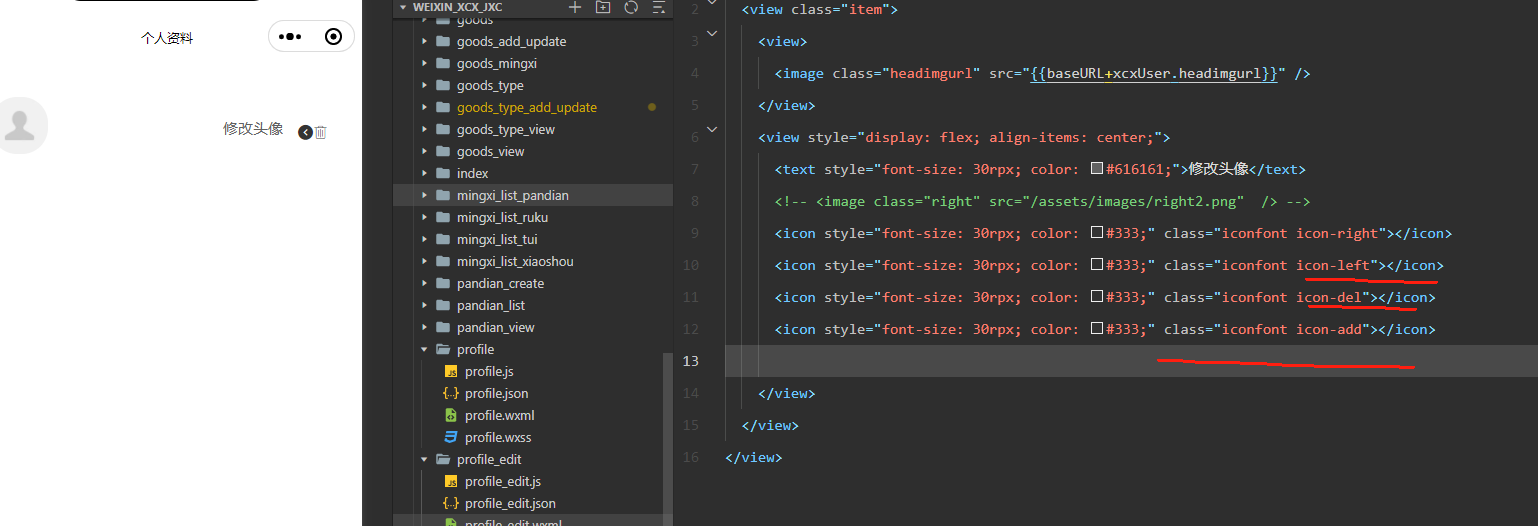Collapse the WEIXIN_XCX_JXC project root
1538x526 pixels.
tap(403, 7)
